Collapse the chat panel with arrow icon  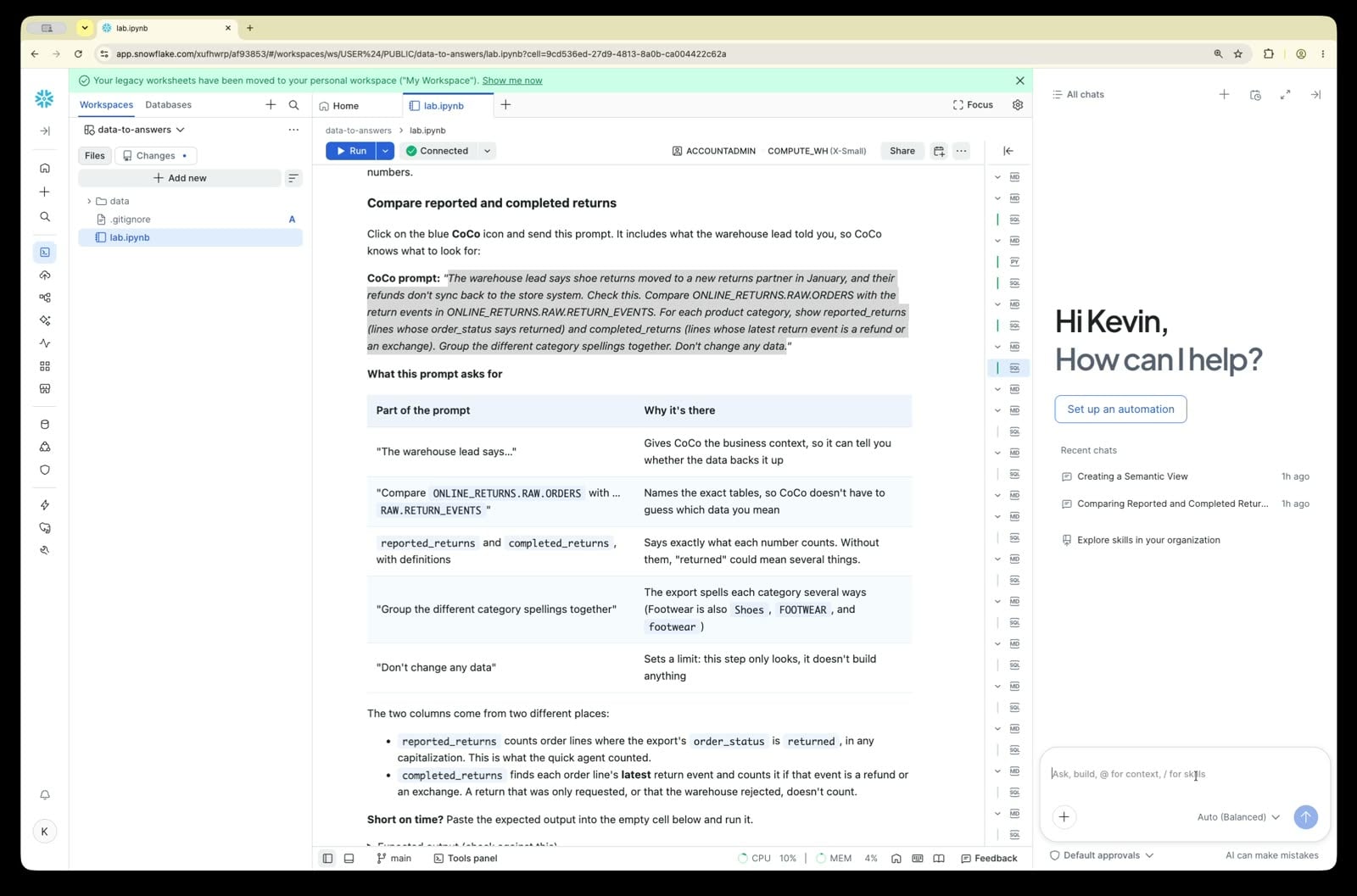click(1315, 95)
